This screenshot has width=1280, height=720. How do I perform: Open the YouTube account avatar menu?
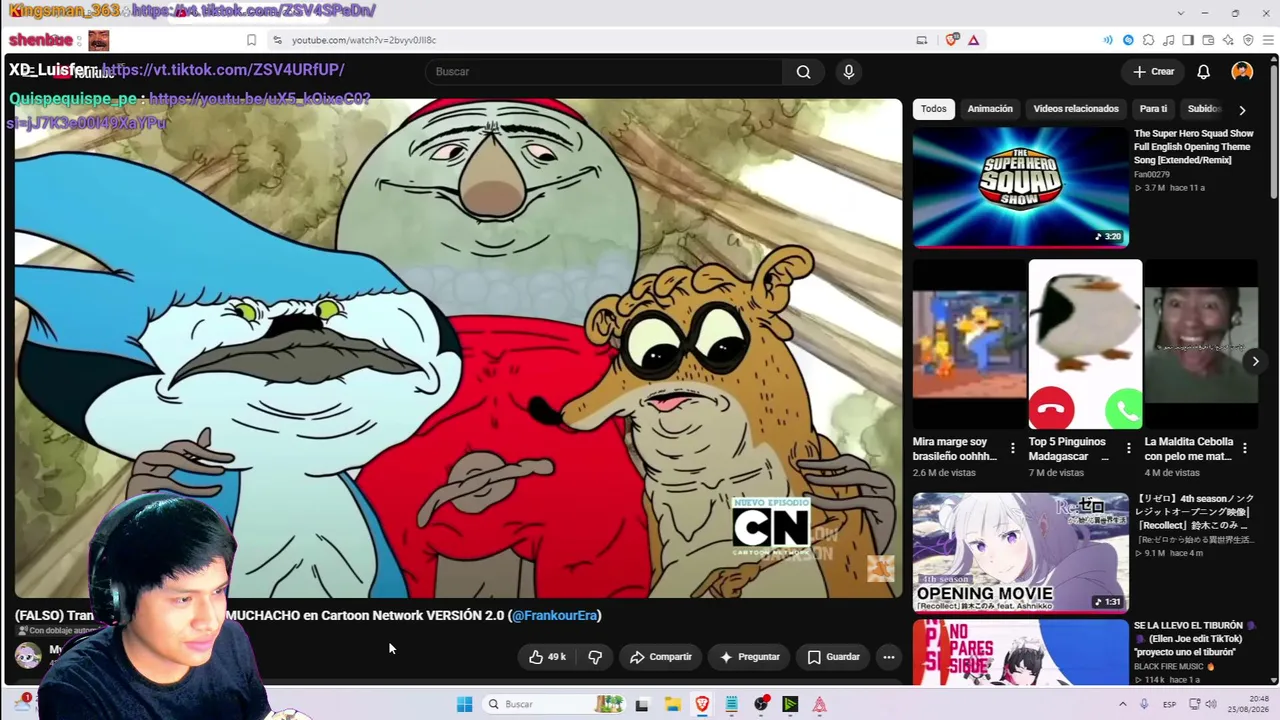[x=1242, y=72]
